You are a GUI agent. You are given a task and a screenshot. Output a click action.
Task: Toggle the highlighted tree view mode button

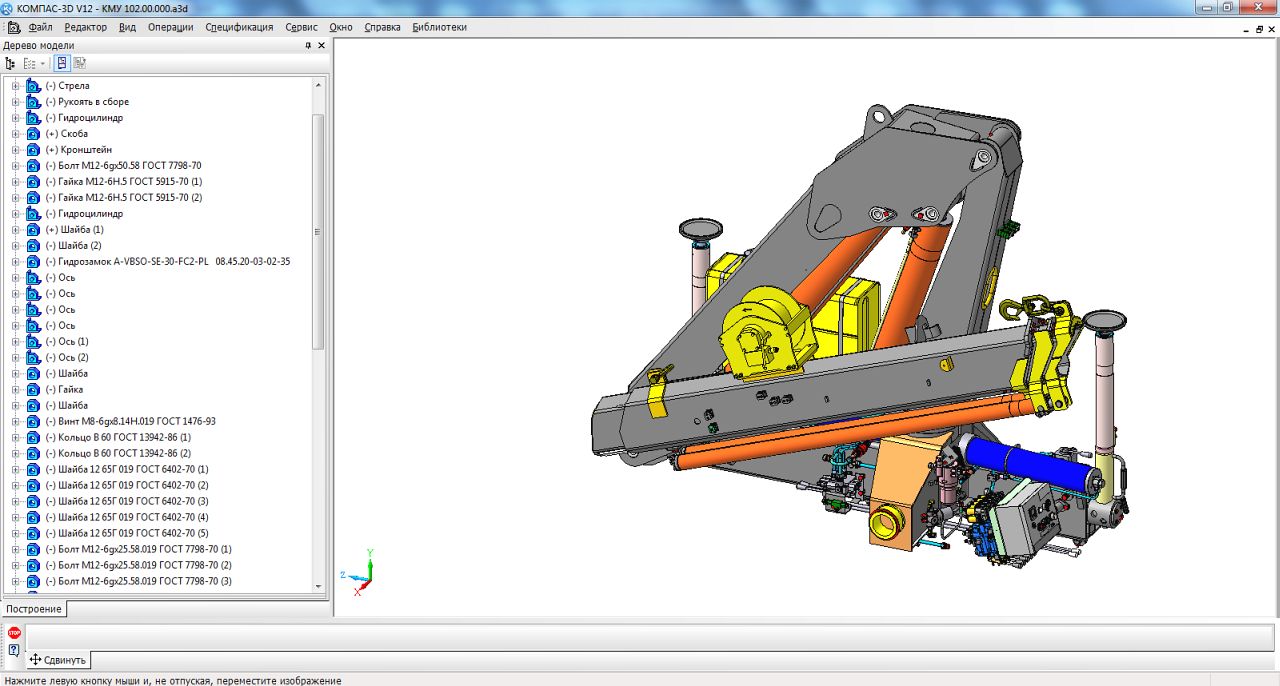click(x=62, y=63)
